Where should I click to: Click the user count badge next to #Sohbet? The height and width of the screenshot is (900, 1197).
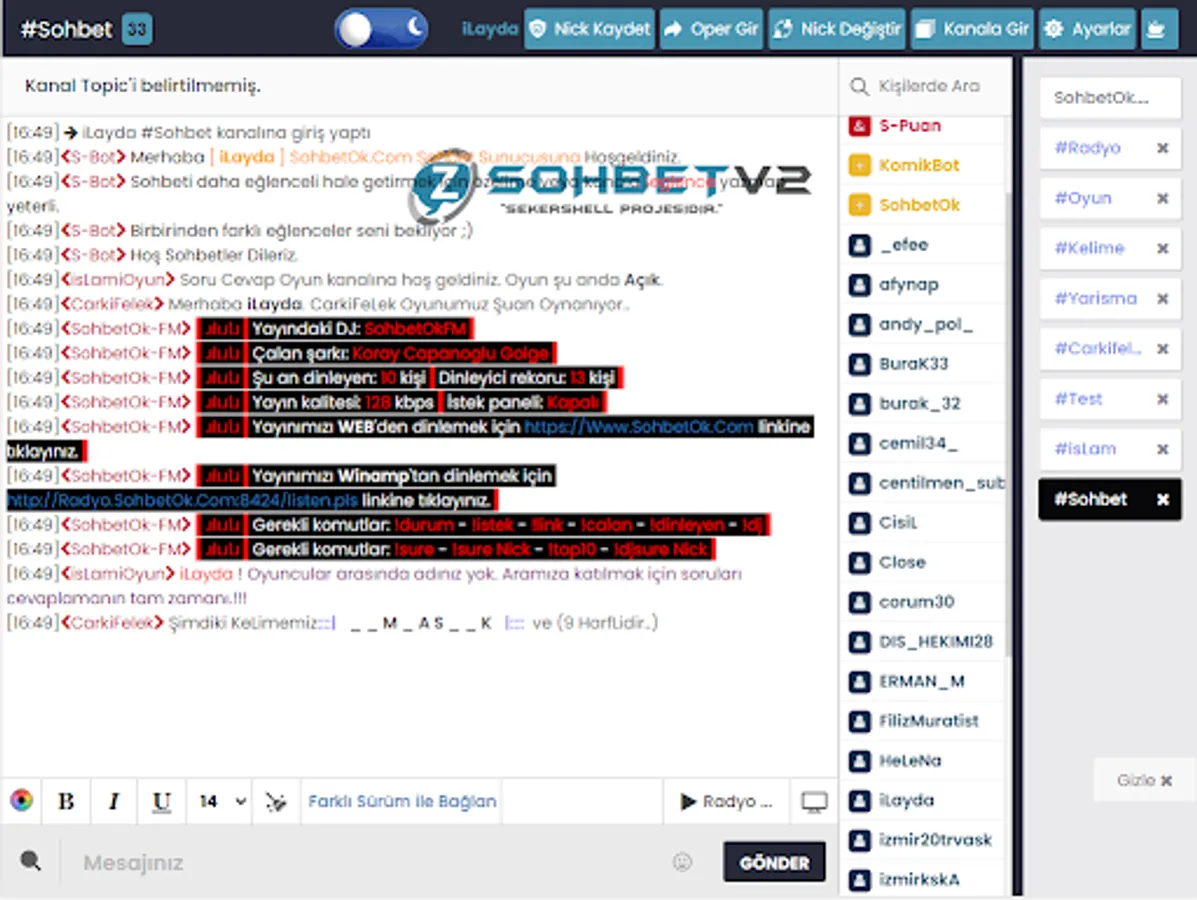point(137,30)
